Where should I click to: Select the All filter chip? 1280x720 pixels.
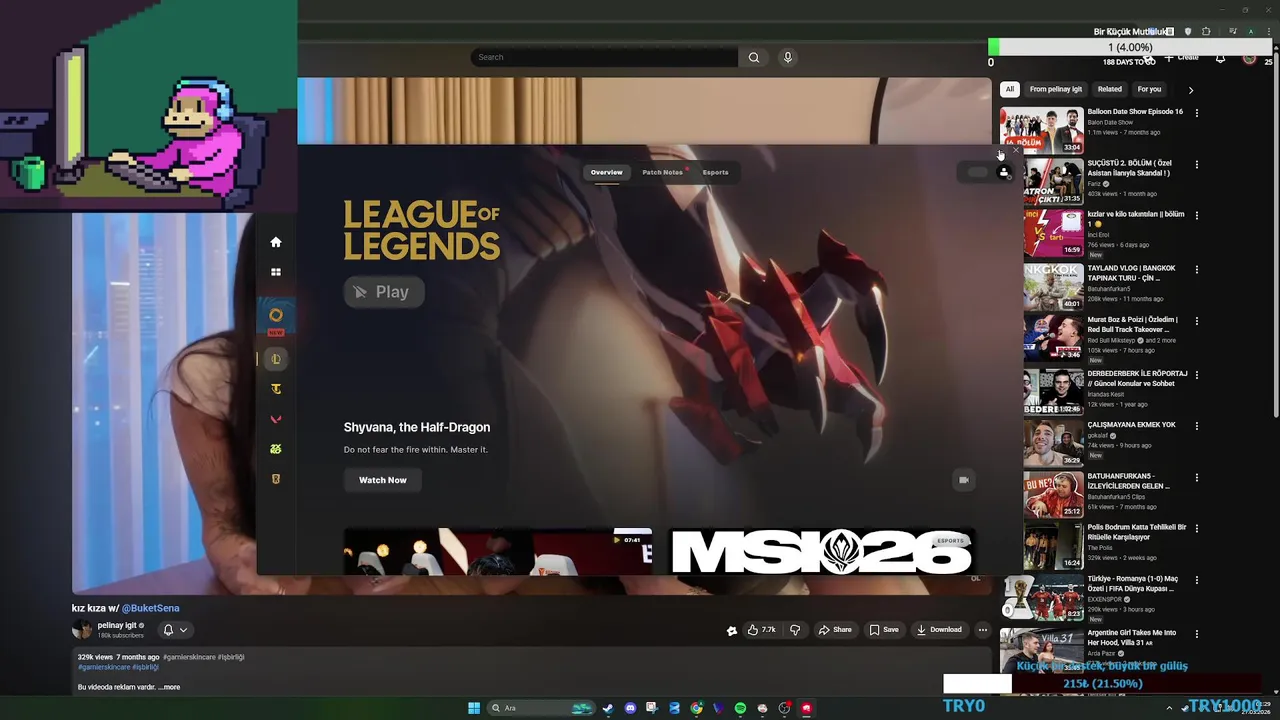pyautogui.click(x=1009, y=89)
